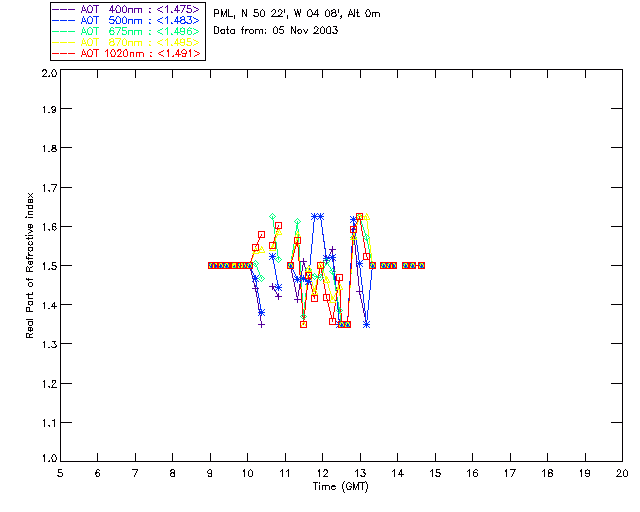
Task: Click the x-axis tick label 12
Action: [x=322, y=473]
